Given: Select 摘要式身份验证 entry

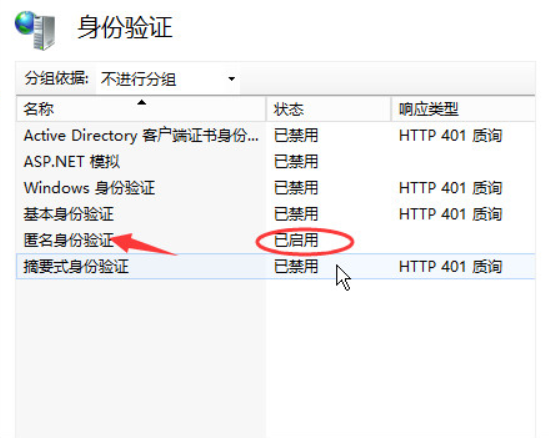Looking at the screenshot, I should click(x=76, y=266).
